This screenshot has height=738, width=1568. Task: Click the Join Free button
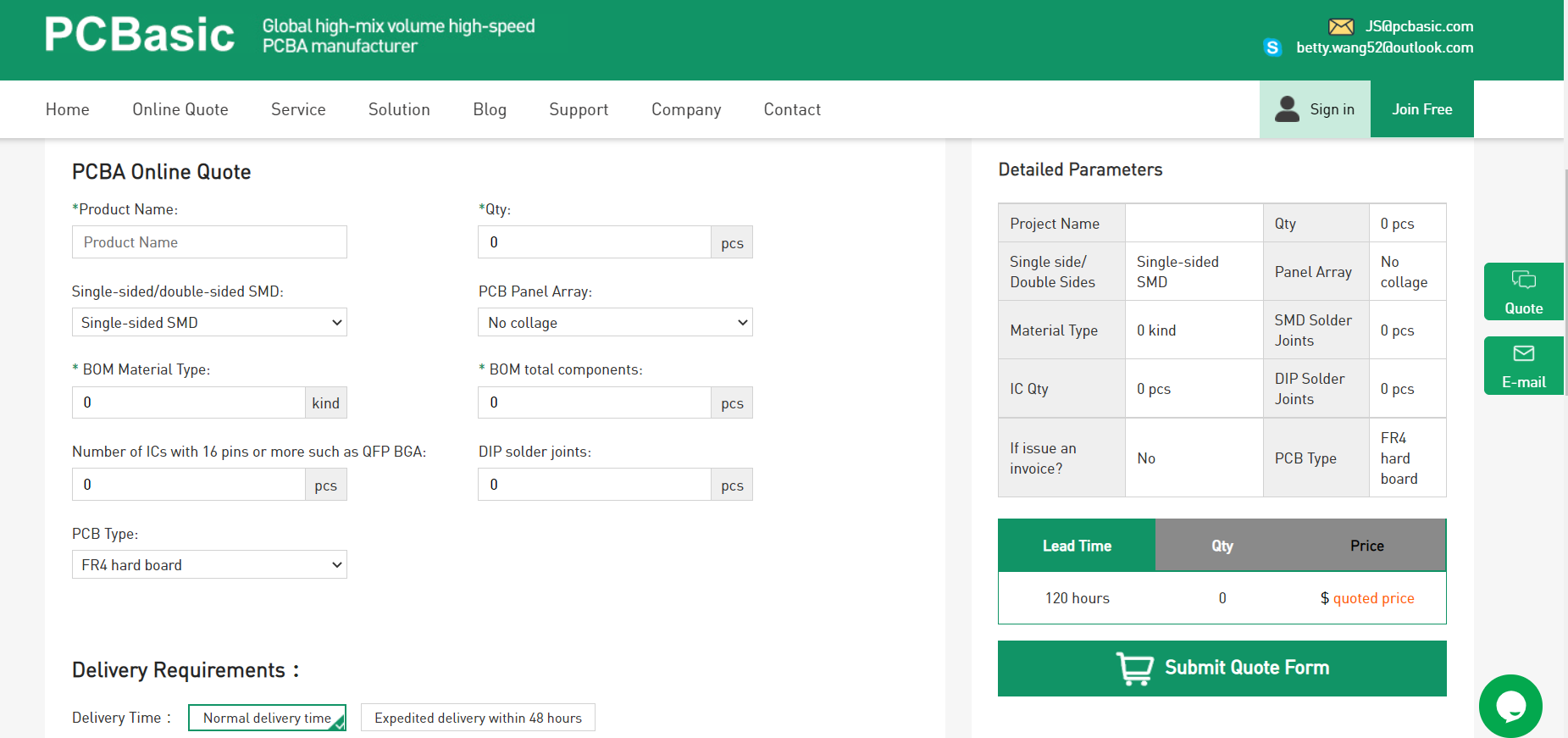click(1422, 108)
